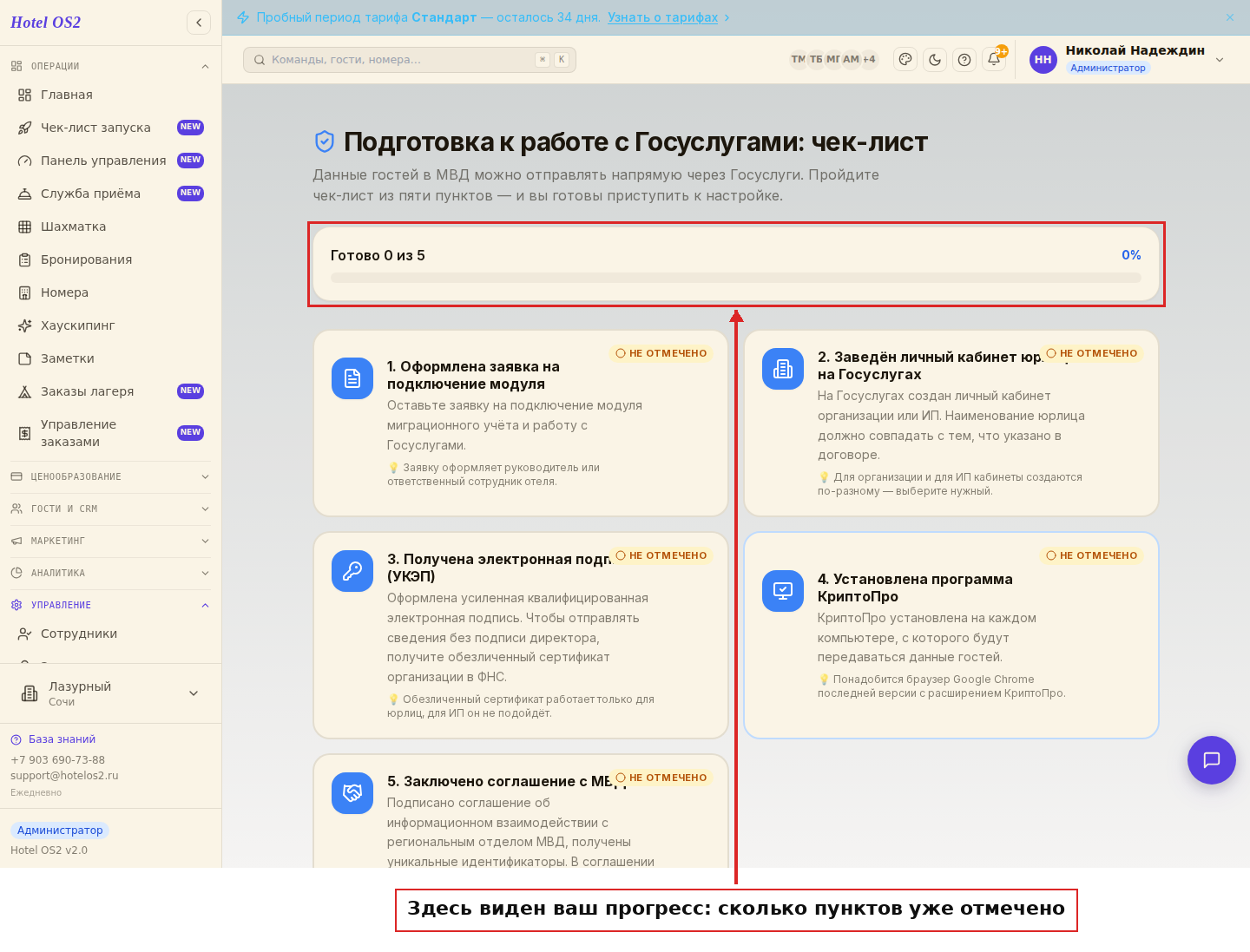Click the +4 more users avatar
Viewport: 1250px width, 952px height.
click(869, 60)
